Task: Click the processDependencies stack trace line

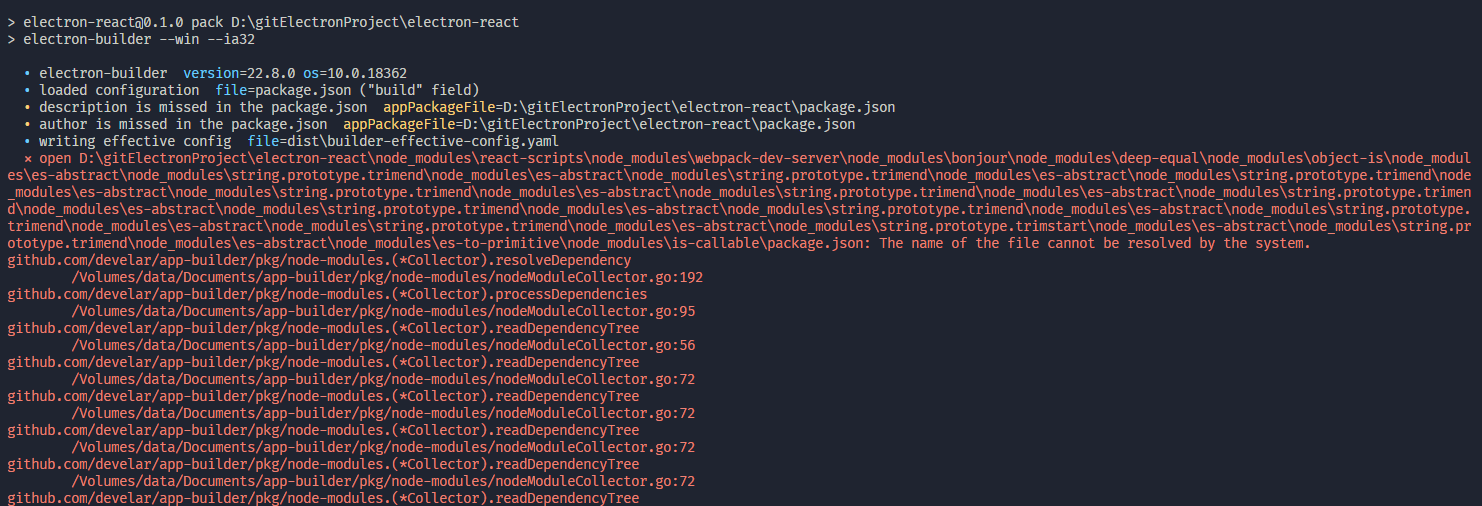Action: (327, 294)
